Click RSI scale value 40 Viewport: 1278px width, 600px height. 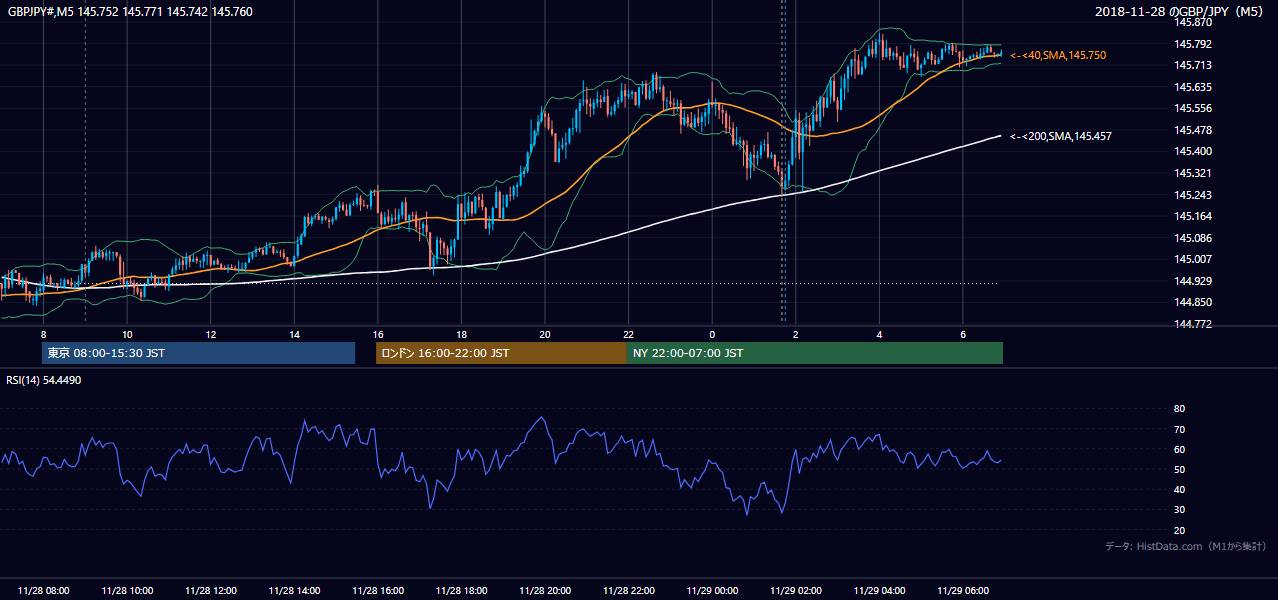[1179, 489]
